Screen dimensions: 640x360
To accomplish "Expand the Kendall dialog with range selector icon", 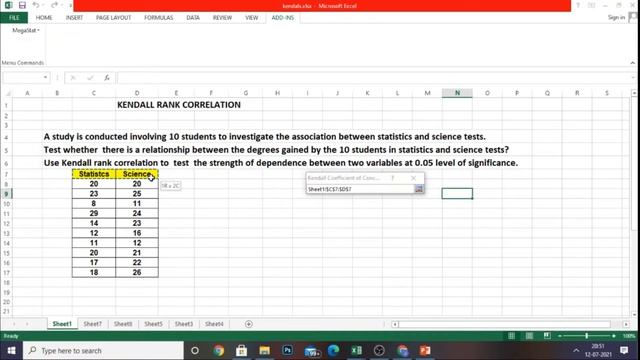I will (x=419, y=189).
